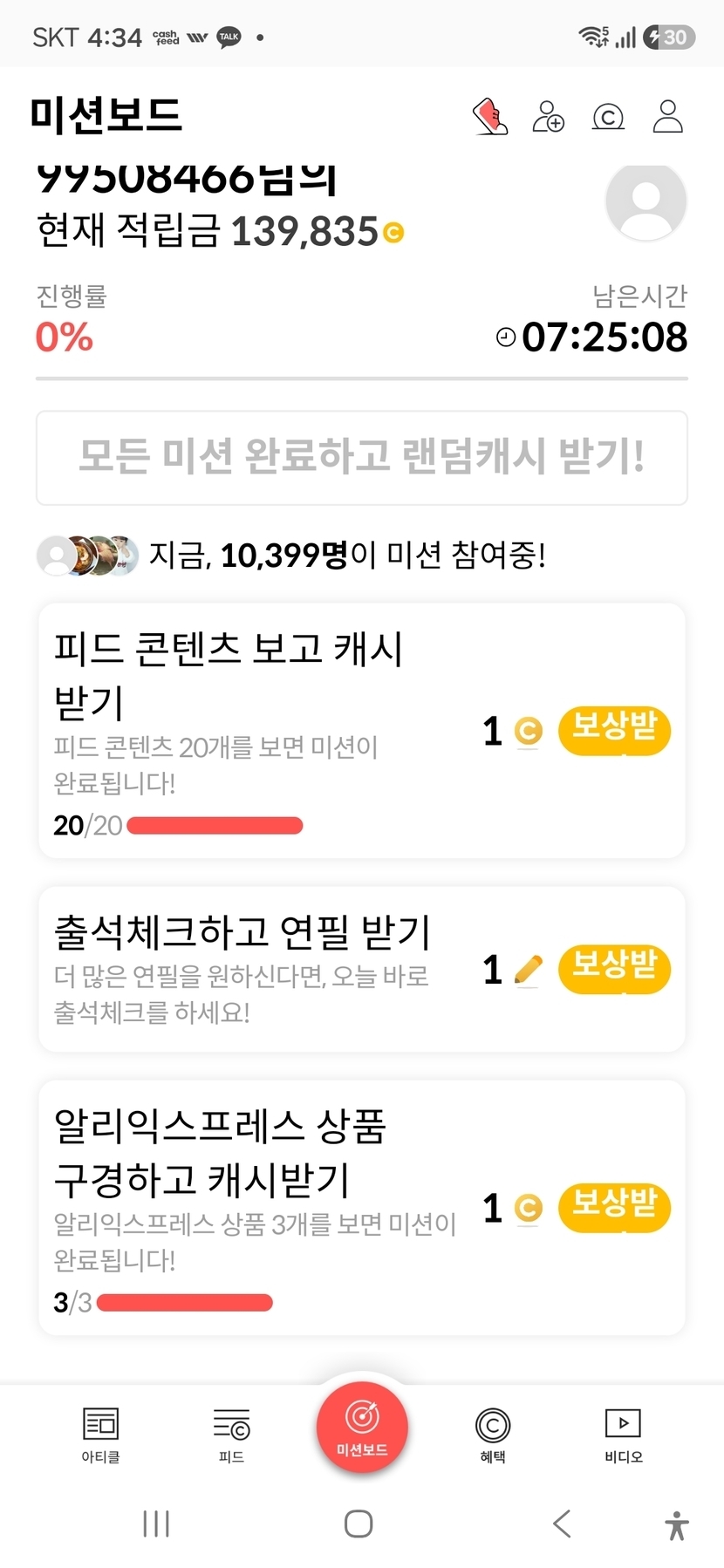
Task: Tap the 20/20 red progress bar
Action: point(215,825)
